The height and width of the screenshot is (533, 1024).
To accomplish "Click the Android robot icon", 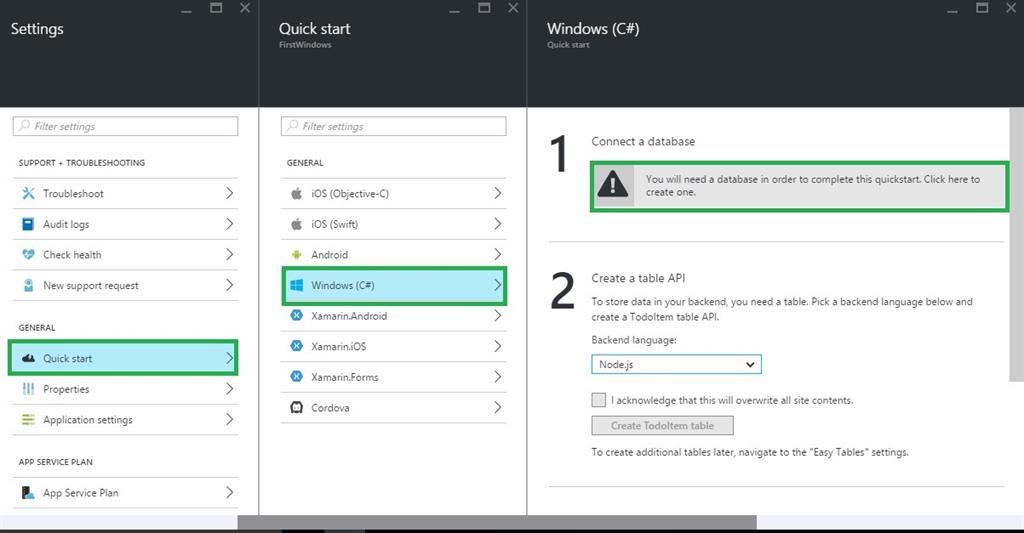I will point(296,255).
